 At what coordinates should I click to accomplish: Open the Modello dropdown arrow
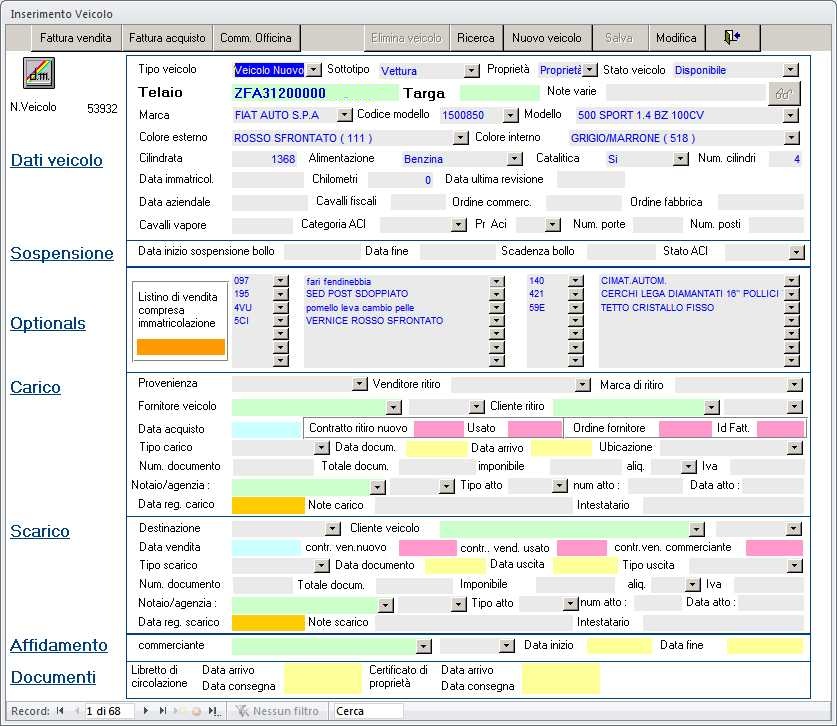(791, 115)
